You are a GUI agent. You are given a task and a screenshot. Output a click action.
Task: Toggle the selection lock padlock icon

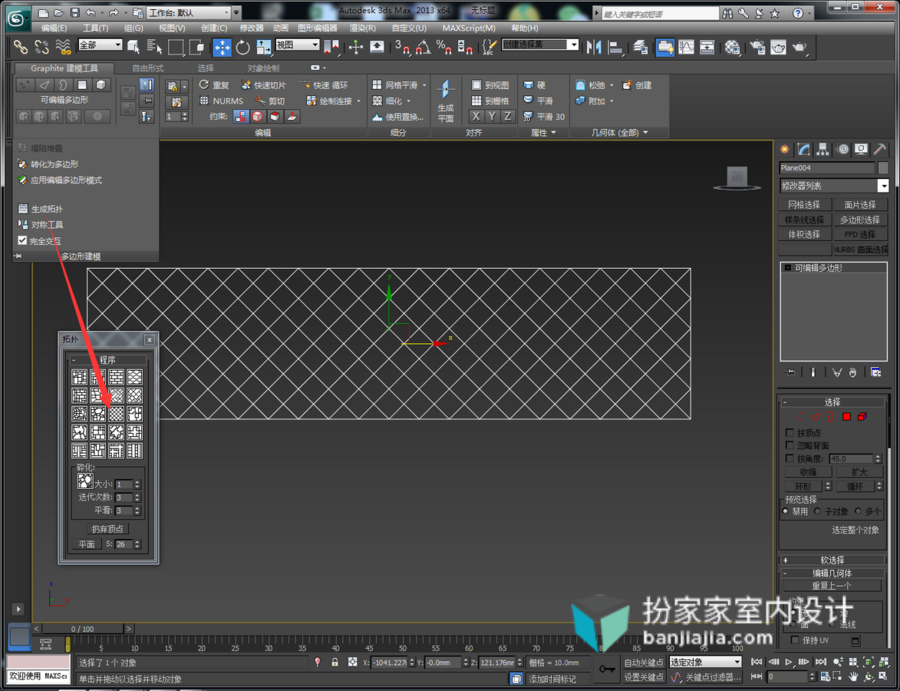click(335, 662)
